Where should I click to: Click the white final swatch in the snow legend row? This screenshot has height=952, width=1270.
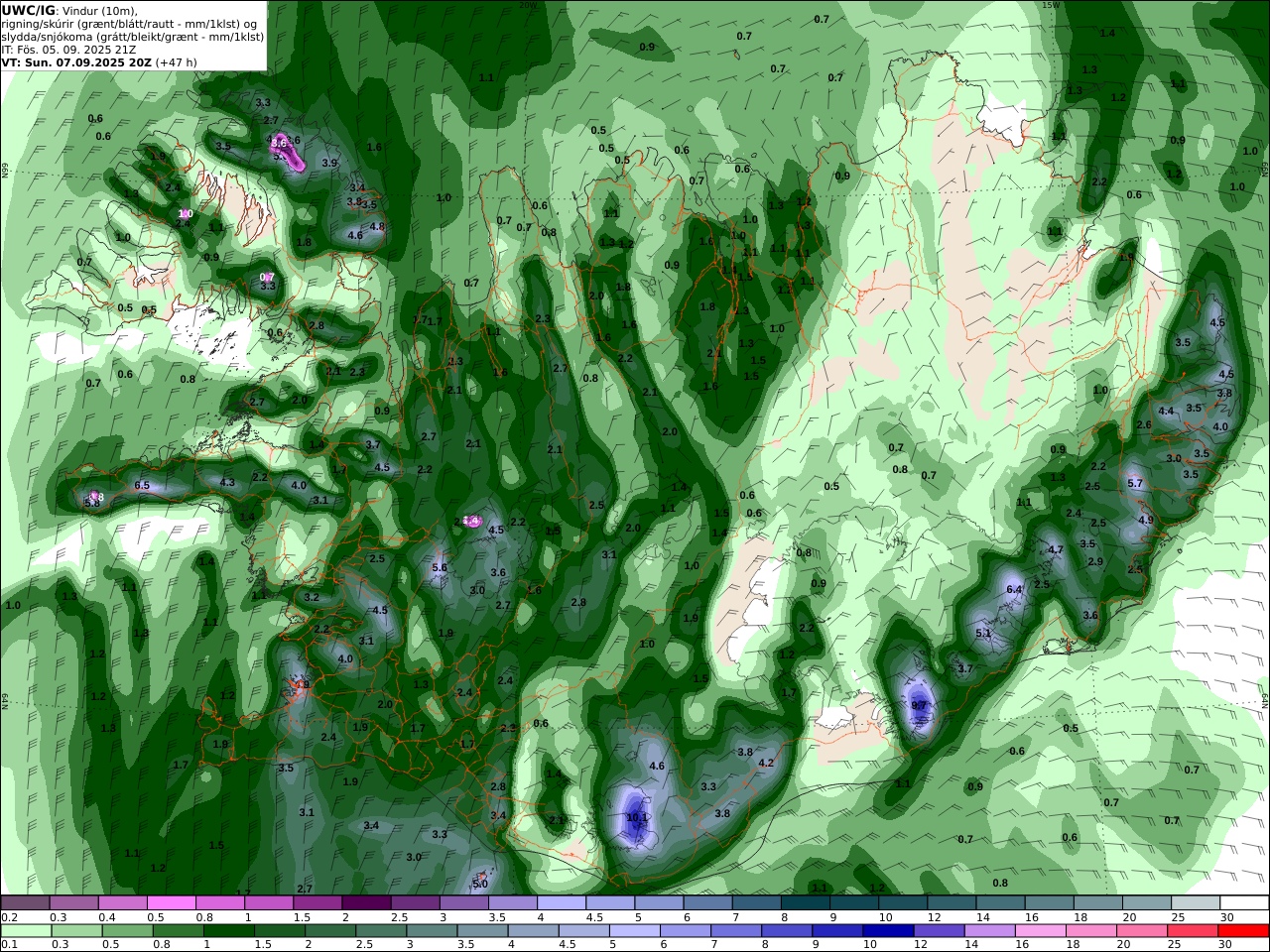1243,903
